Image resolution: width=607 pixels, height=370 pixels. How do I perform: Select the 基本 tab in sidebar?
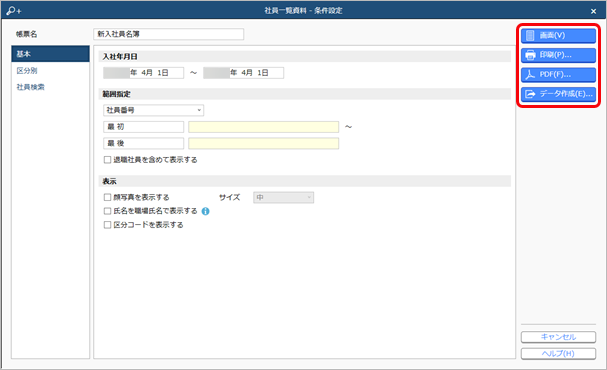point(50,54)
